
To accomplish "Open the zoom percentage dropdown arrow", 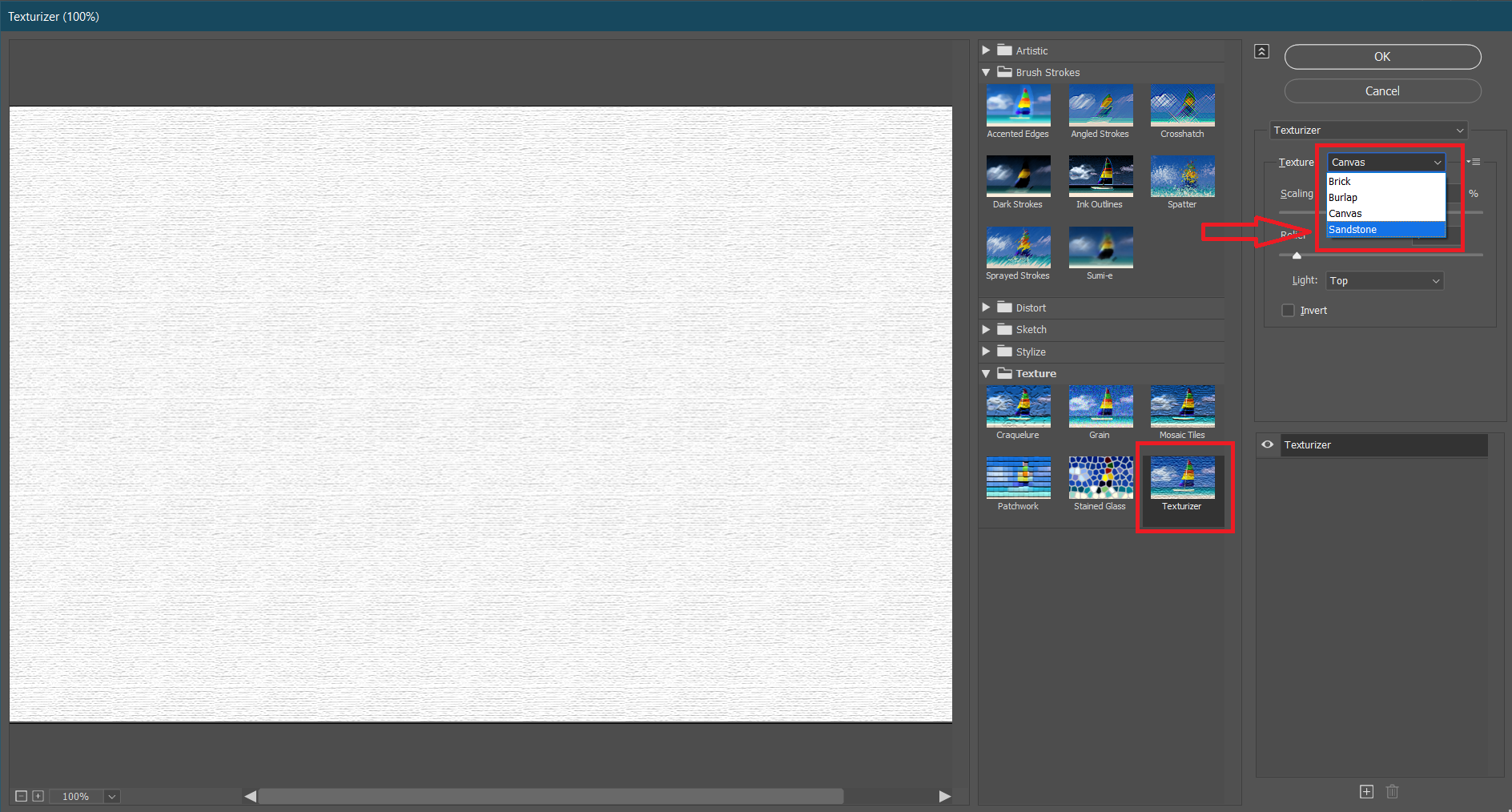I will point(112,796).
